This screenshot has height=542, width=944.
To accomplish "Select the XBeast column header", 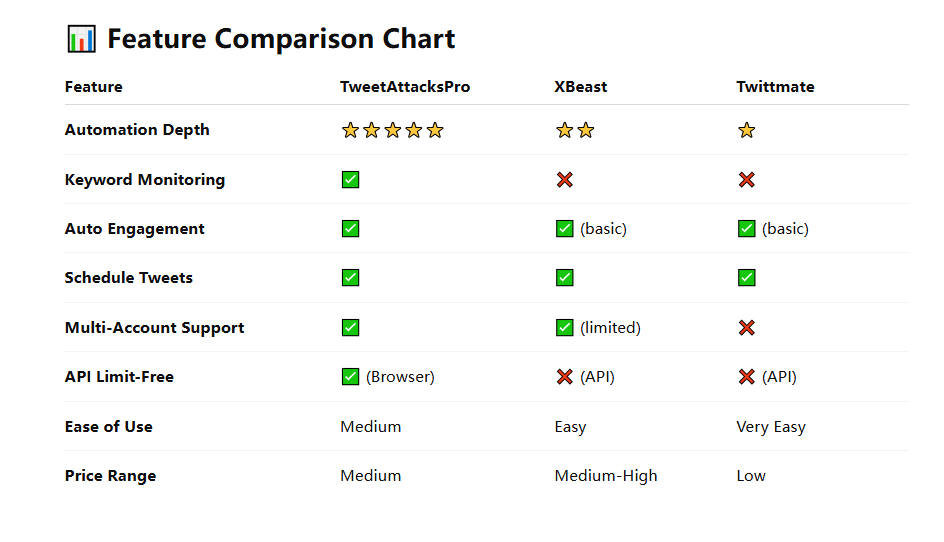I will pos(580,87).
